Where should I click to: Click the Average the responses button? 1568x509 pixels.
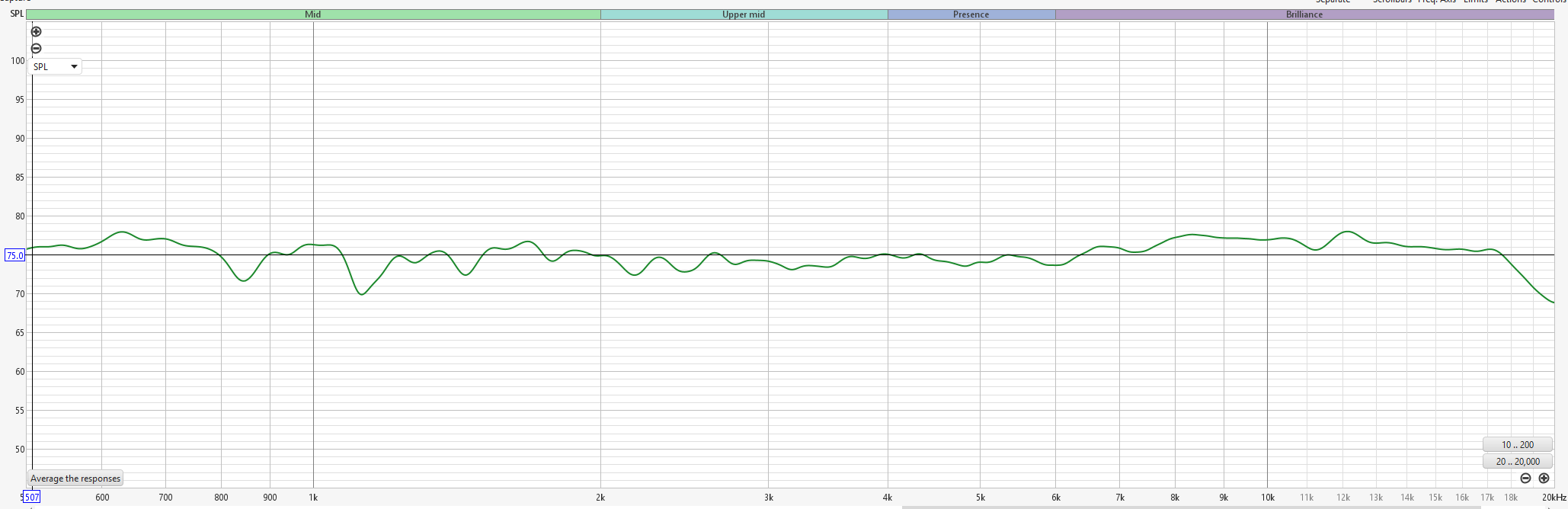click(75, 479)
